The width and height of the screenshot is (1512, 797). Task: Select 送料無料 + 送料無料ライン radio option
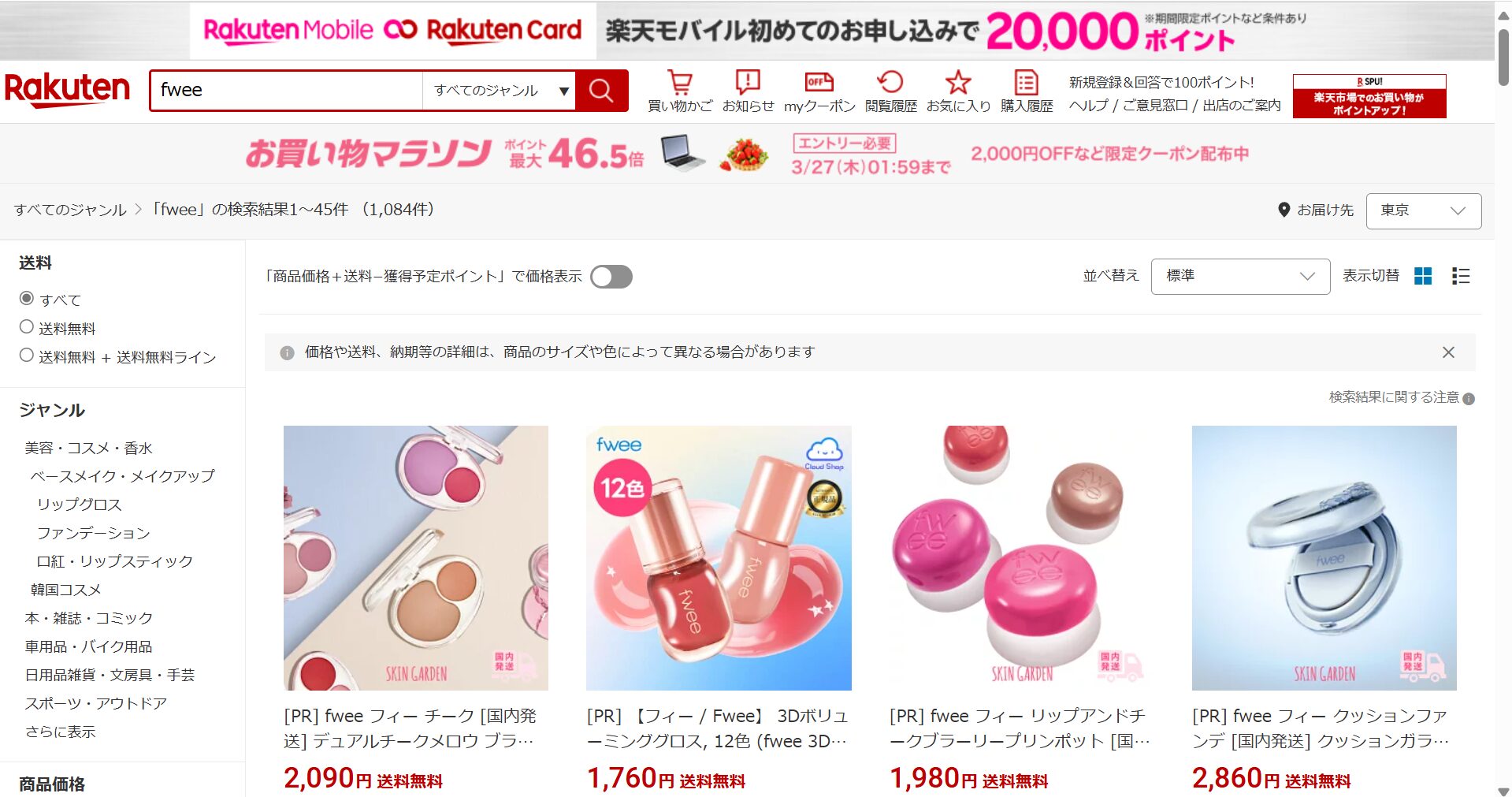pos(27,356)
